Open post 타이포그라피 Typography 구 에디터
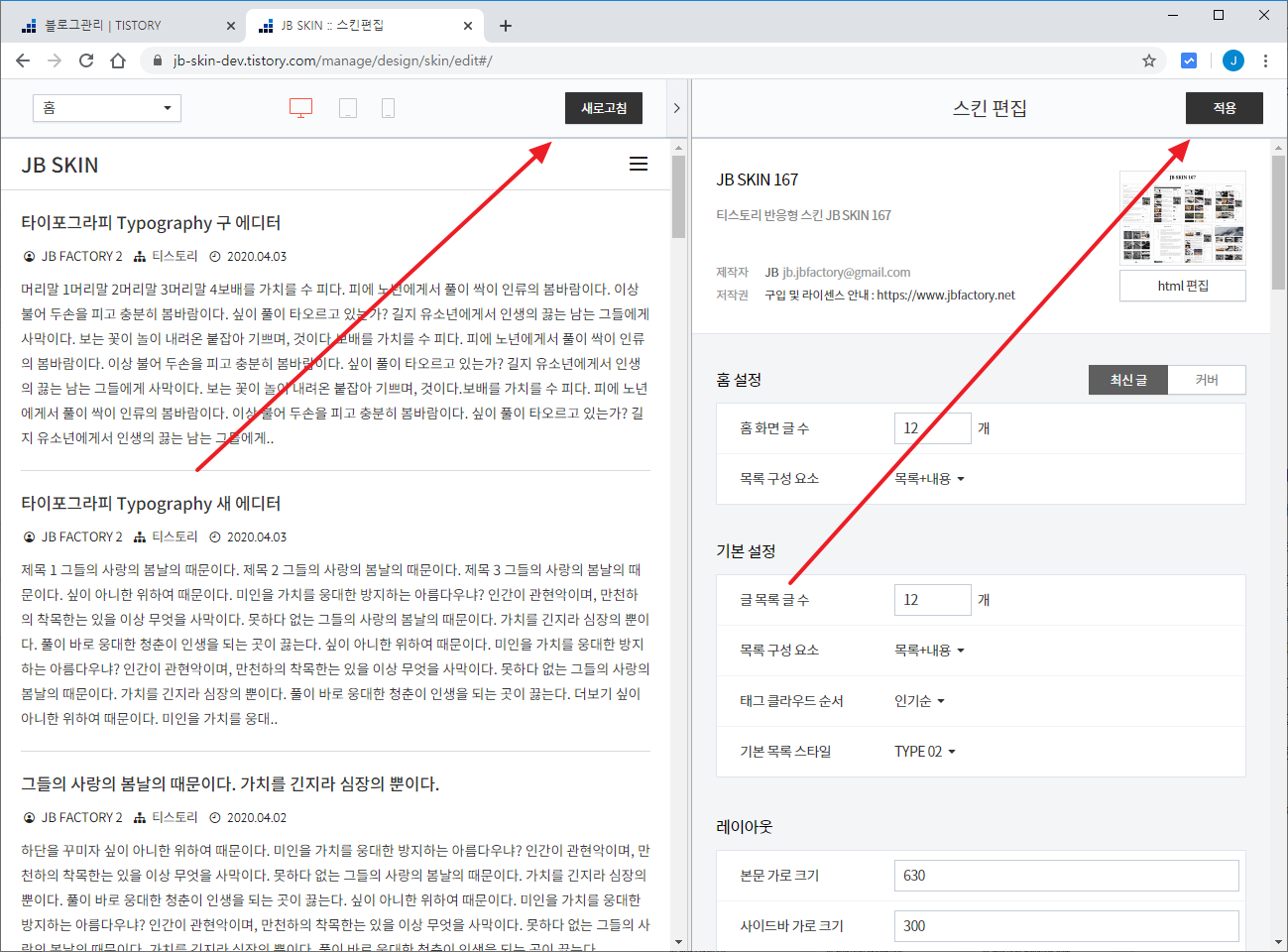This screenshot has height=952, width=1288. [151, 223]
